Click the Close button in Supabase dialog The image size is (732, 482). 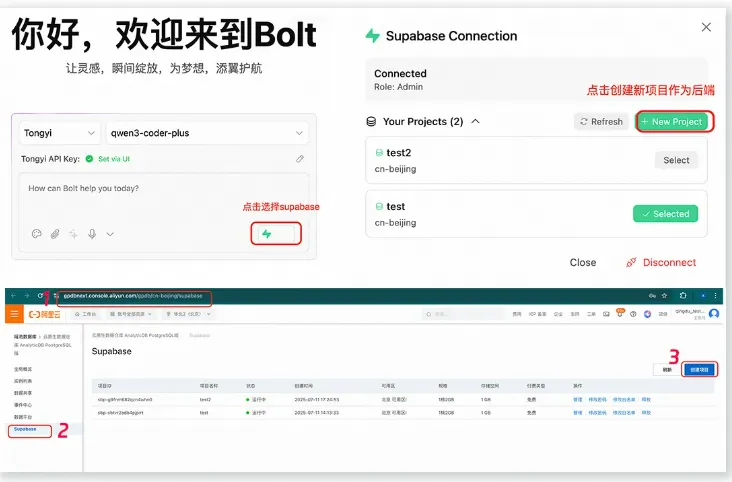(x=583, y=262)
